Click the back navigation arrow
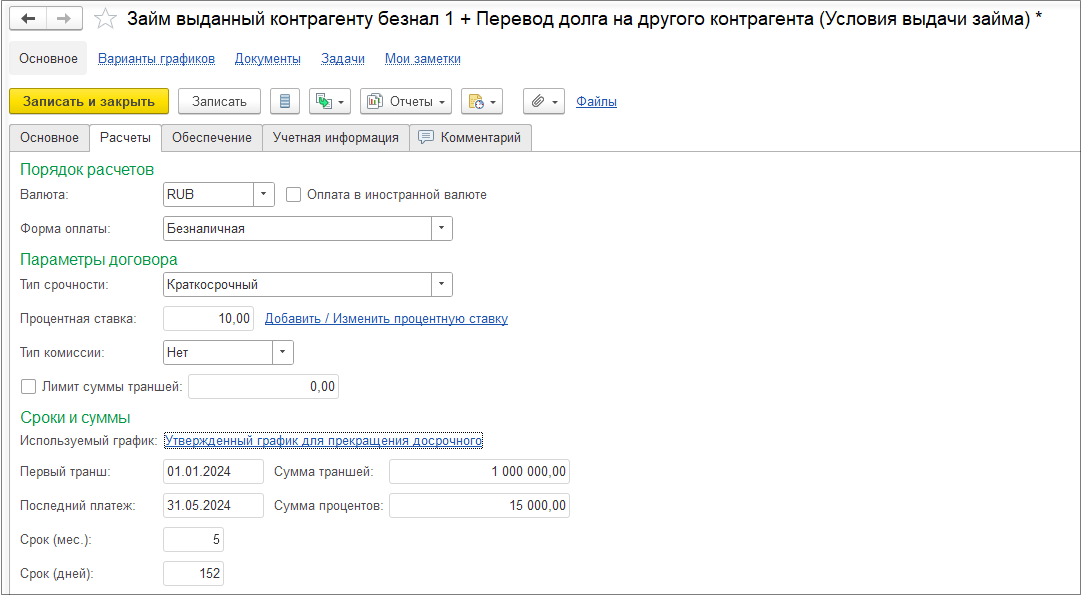Viewport: 1081px width, 595px height. (x=28, y=19)
